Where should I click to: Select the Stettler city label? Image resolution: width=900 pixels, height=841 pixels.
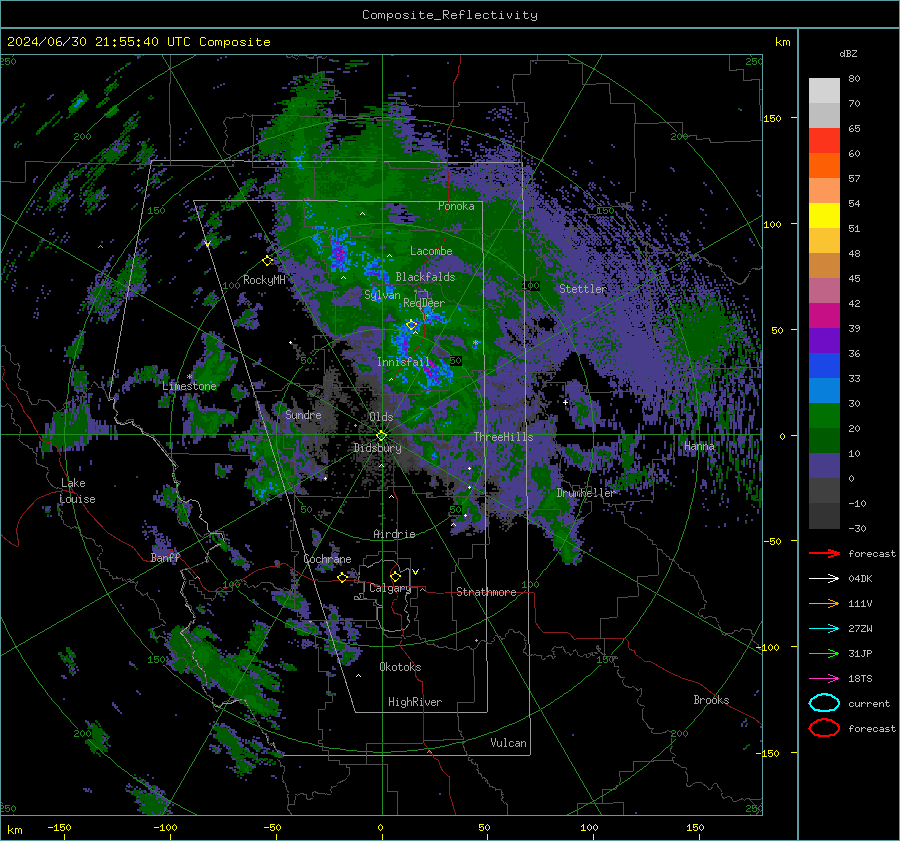click(x=583, y=289)
